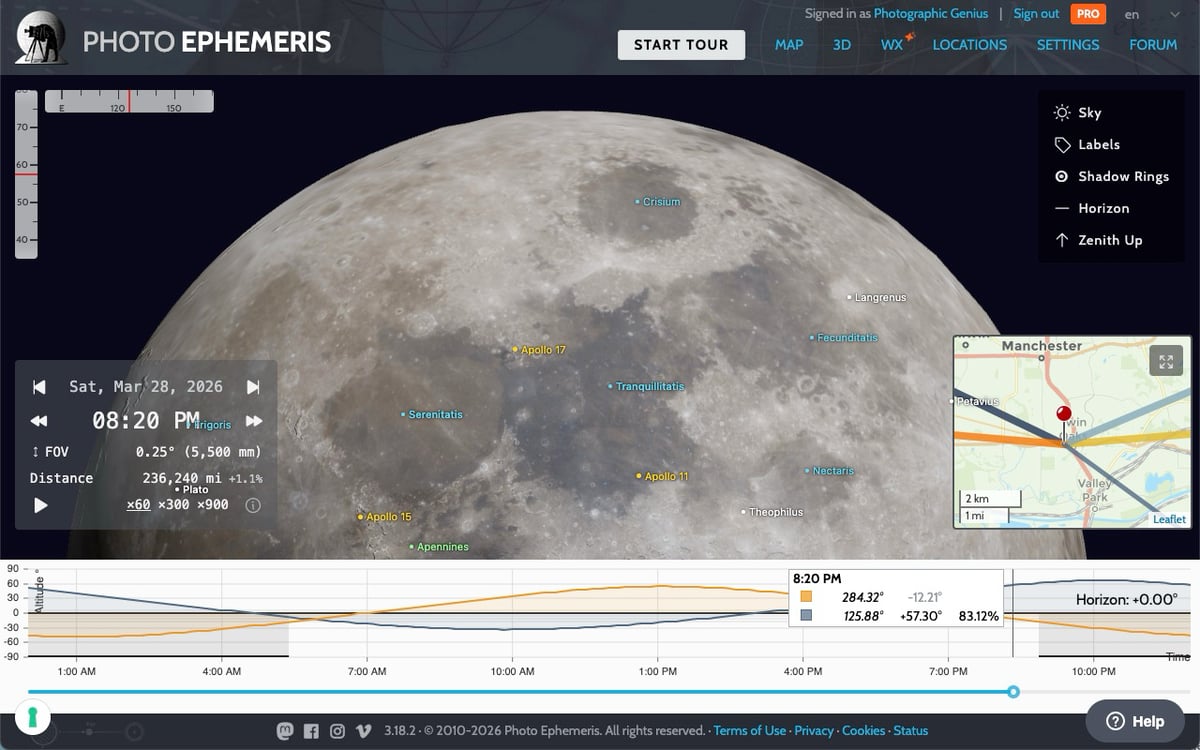Jump to the next day arrow

[253, 387]
